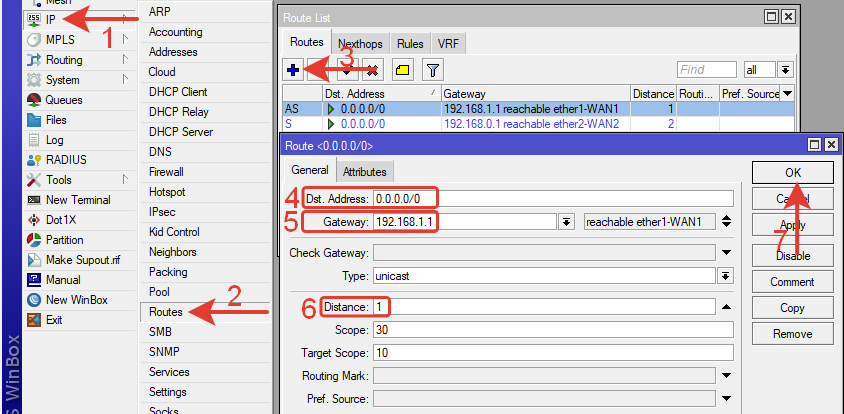Viewport: 844px width, 414px height.
Task: Click the Tools icon
Action: pyautogui.click(x=33, y=180)
